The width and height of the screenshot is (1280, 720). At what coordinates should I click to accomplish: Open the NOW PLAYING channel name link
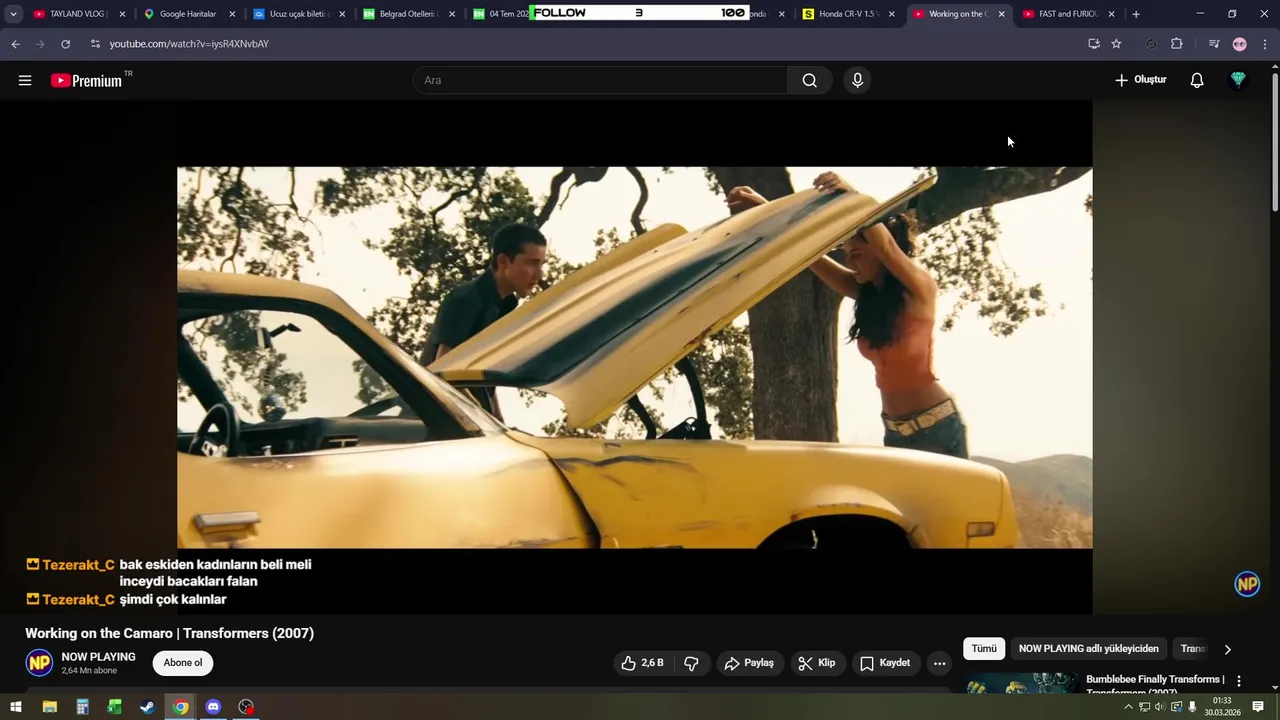point(98,657)
